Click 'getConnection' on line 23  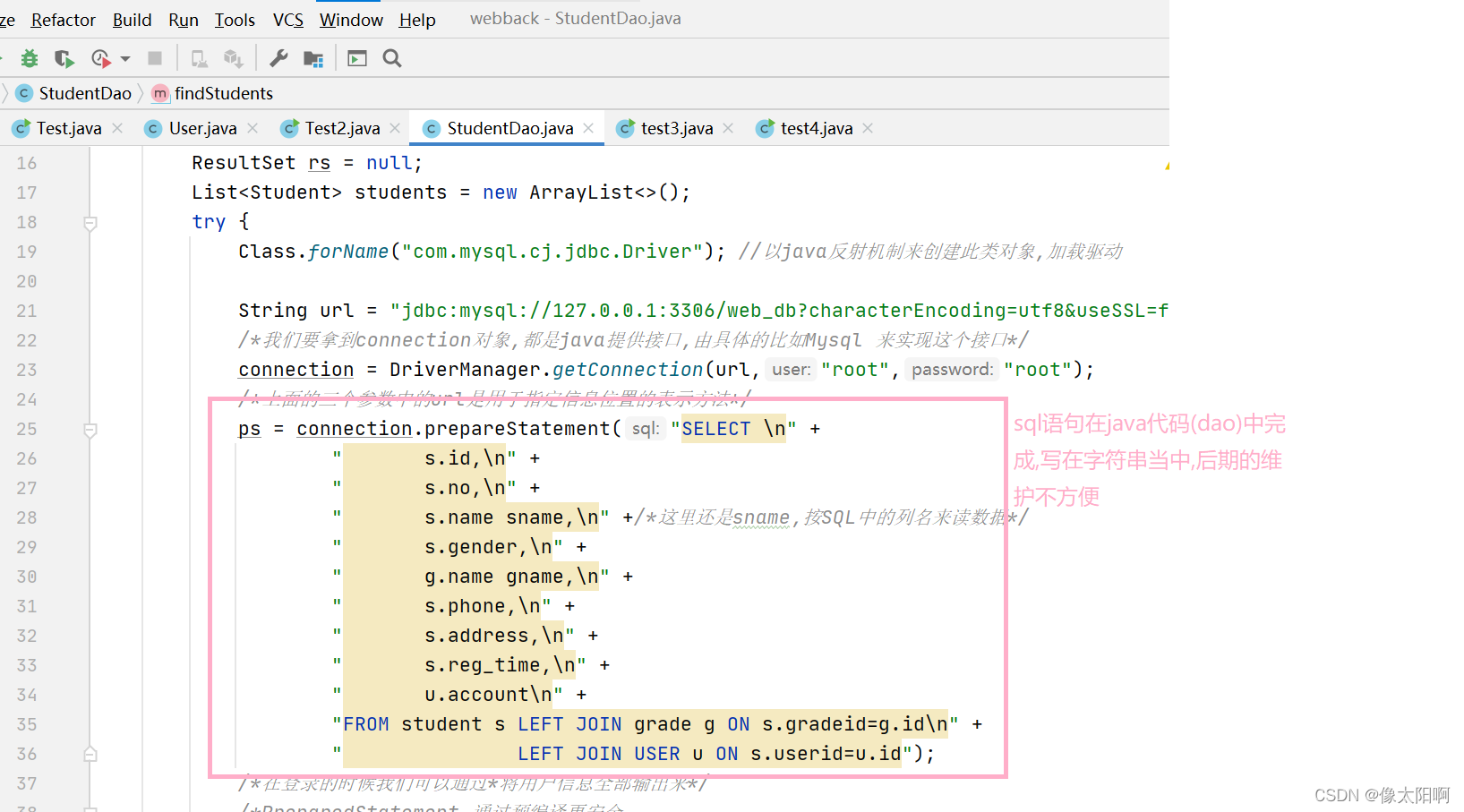(x=628, y=370)
